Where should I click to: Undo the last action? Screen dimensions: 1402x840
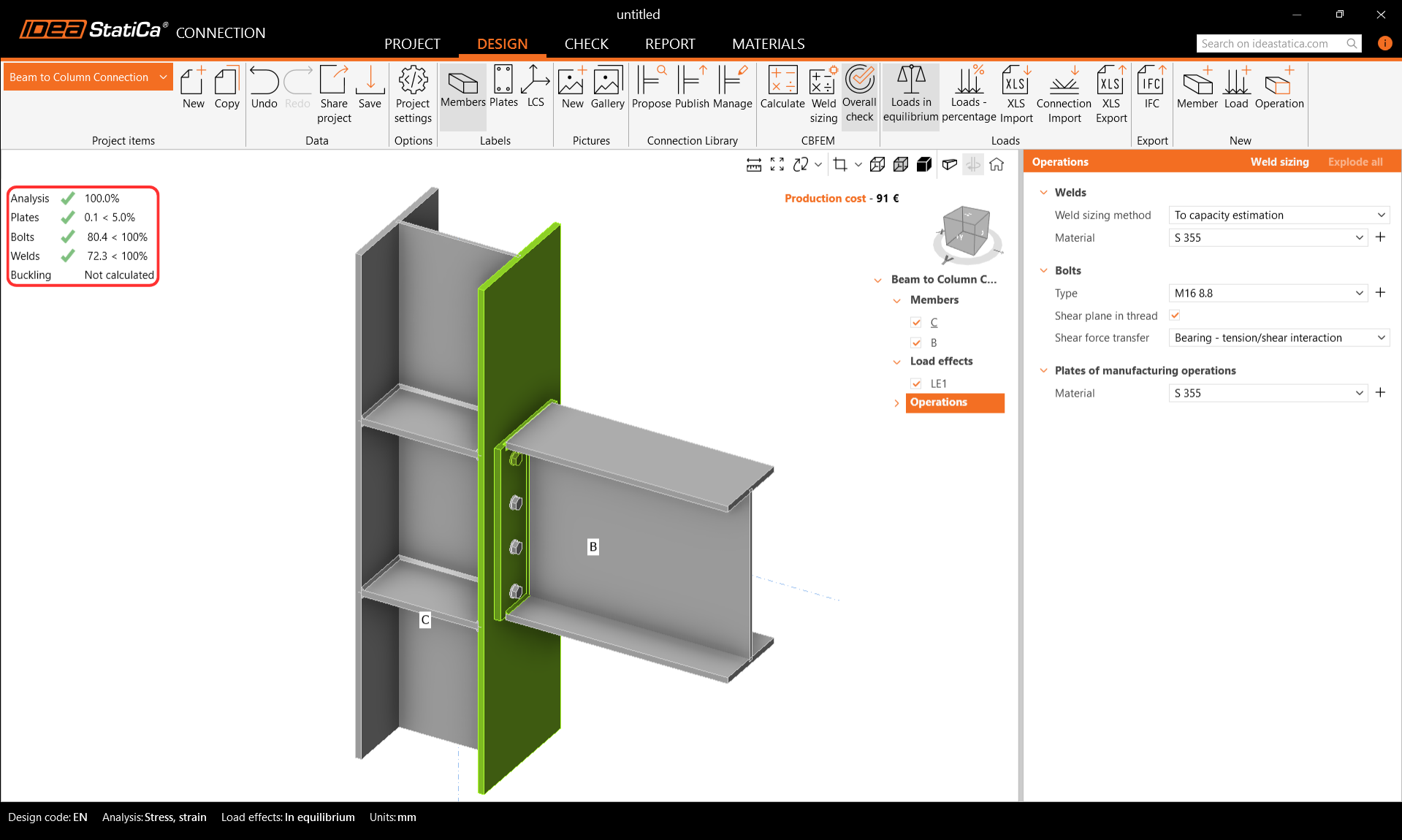[264, 88]
